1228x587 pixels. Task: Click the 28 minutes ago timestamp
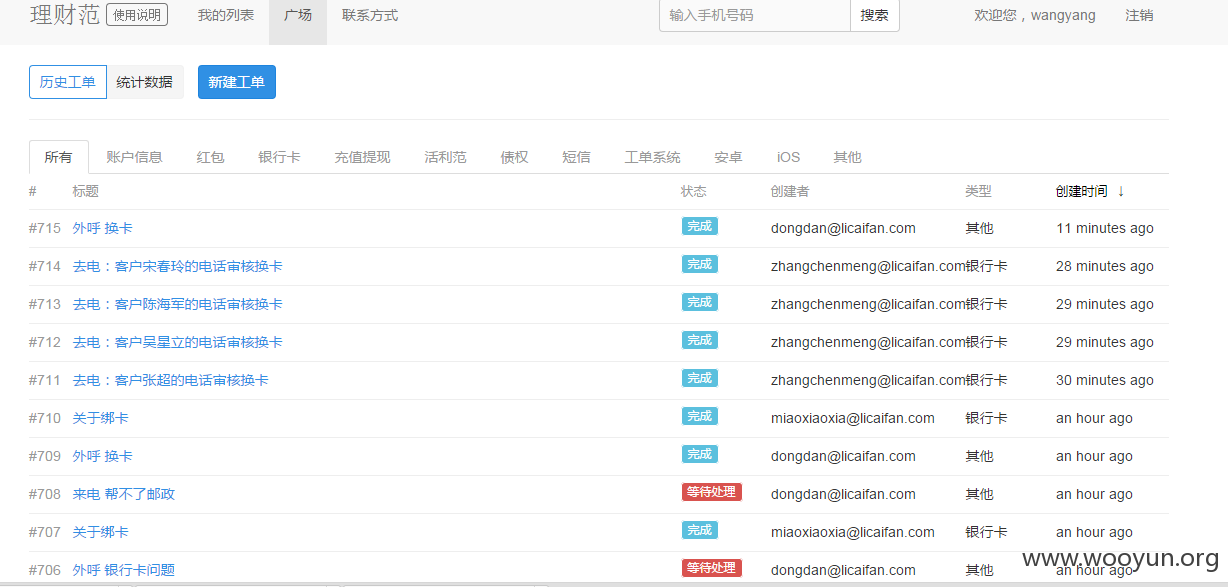(x=1105, y=266)
